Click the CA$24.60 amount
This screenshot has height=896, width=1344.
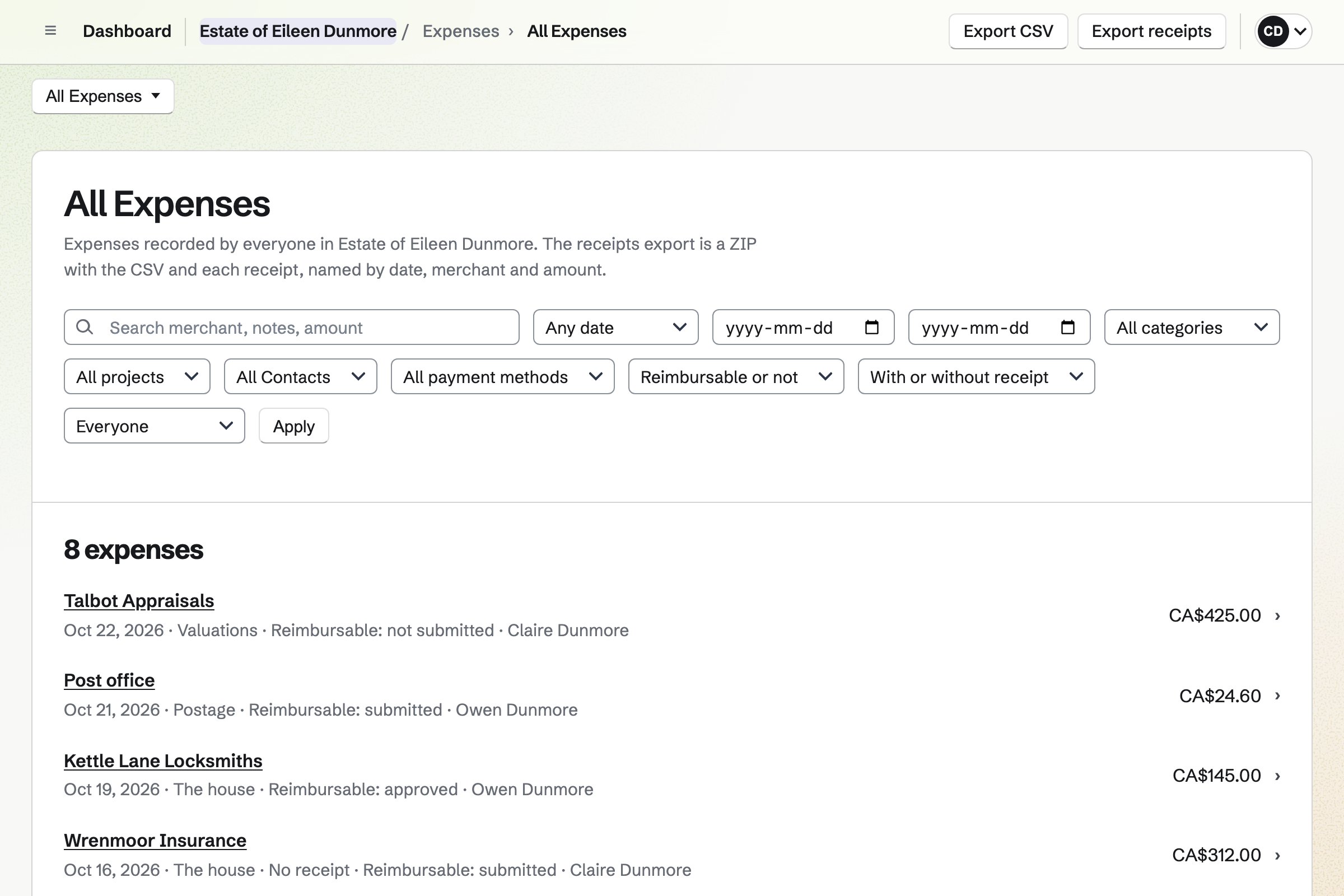pyautogui.click(x=1220, y=696)
